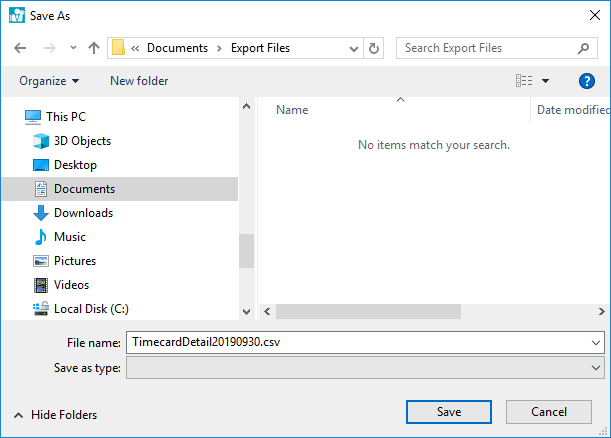This screenshot has width=611, height=438.
Task: Expand the Change your view dropdown
Action: click(x=546, y=81)
